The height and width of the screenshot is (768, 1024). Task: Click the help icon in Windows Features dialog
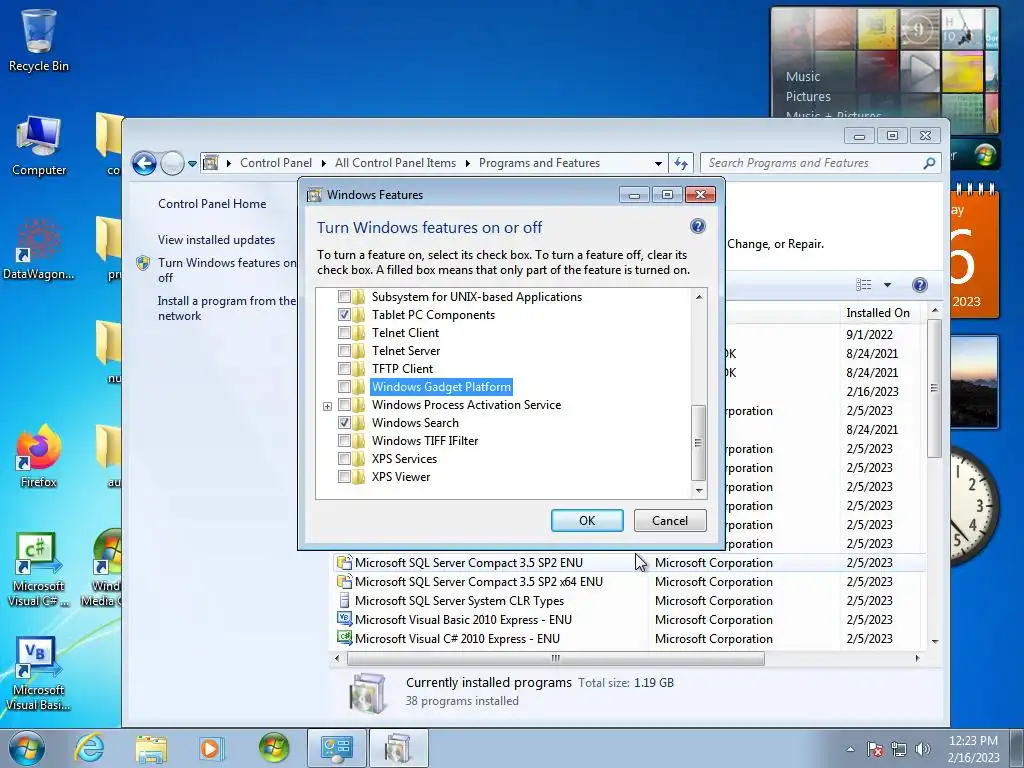click(x=697, y=227)
